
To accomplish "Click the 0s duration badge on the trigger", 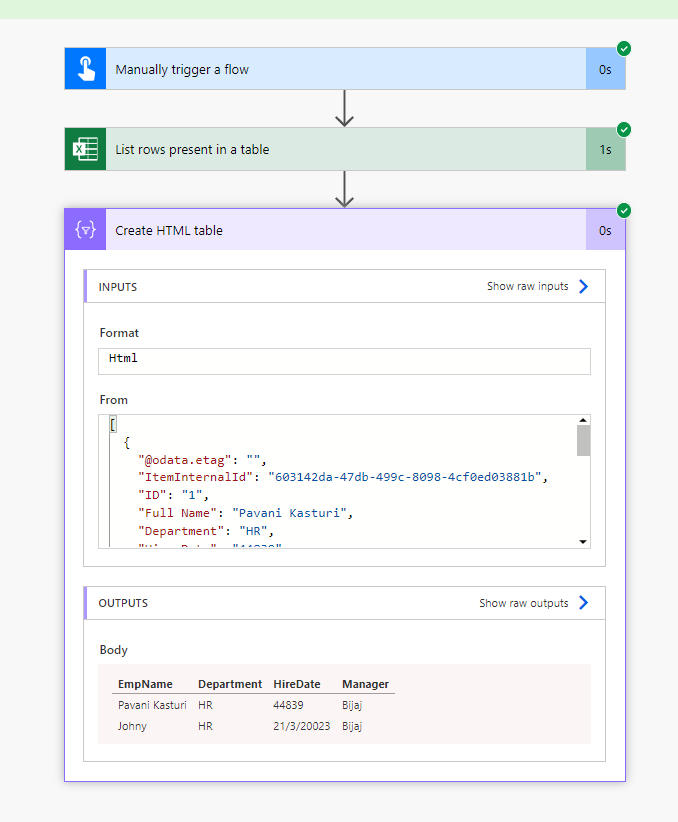I will click(606, 68).
